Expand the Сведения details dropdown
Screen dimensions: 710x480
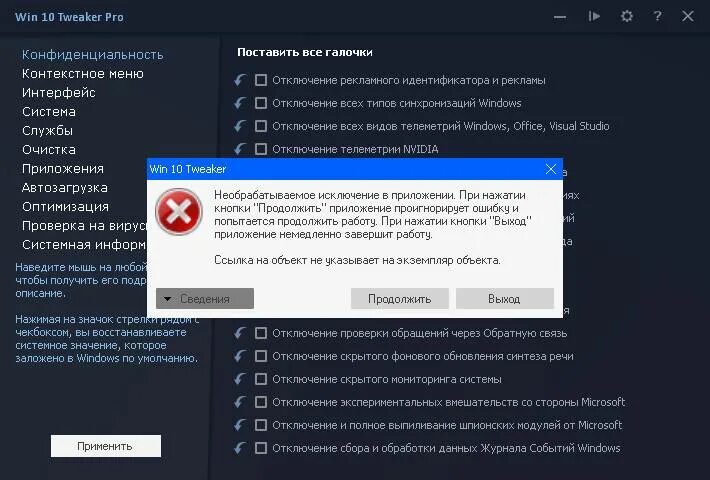(205, 299)
